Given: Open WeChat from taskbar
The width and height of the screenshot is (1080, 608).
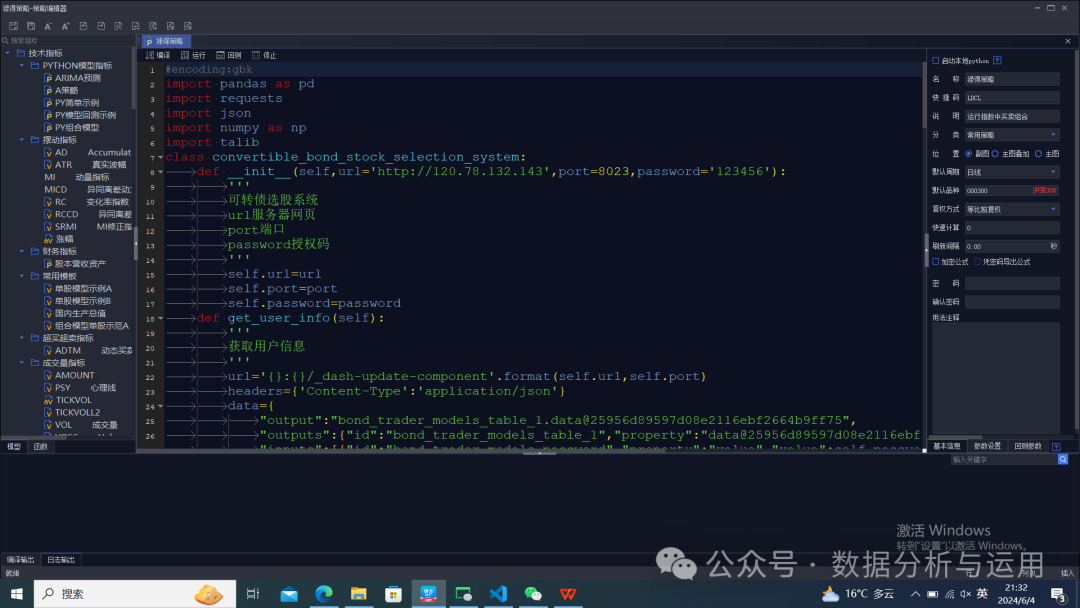Looking at the screenshot, I should click(x=533, y=594).
